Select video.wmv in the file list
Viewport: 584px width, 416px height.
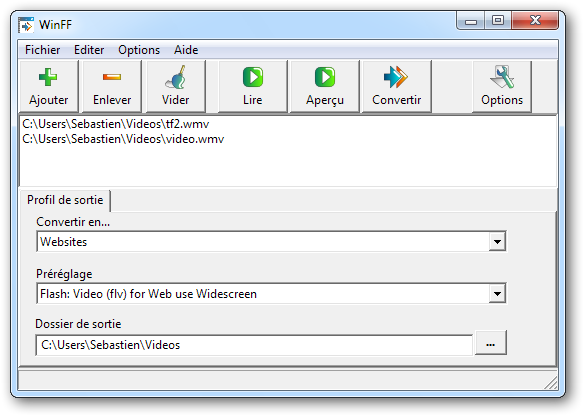coord(123,139)
